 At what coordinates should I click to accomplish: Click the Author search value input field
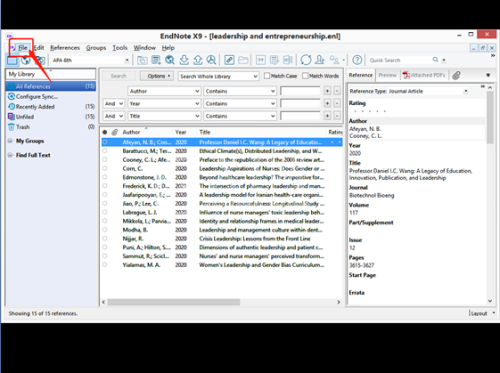(300, 91)
